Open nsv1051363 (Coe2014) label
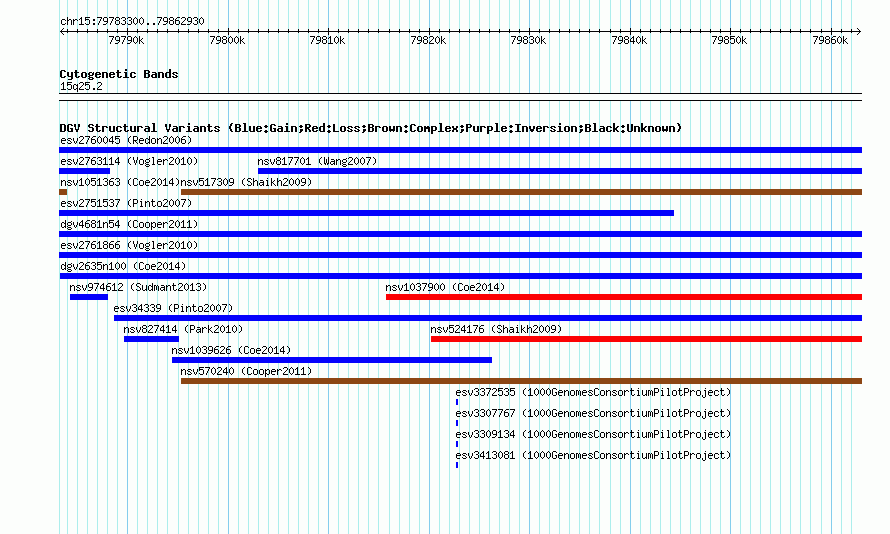The image size is (890, 534). [x=120, y=182]
